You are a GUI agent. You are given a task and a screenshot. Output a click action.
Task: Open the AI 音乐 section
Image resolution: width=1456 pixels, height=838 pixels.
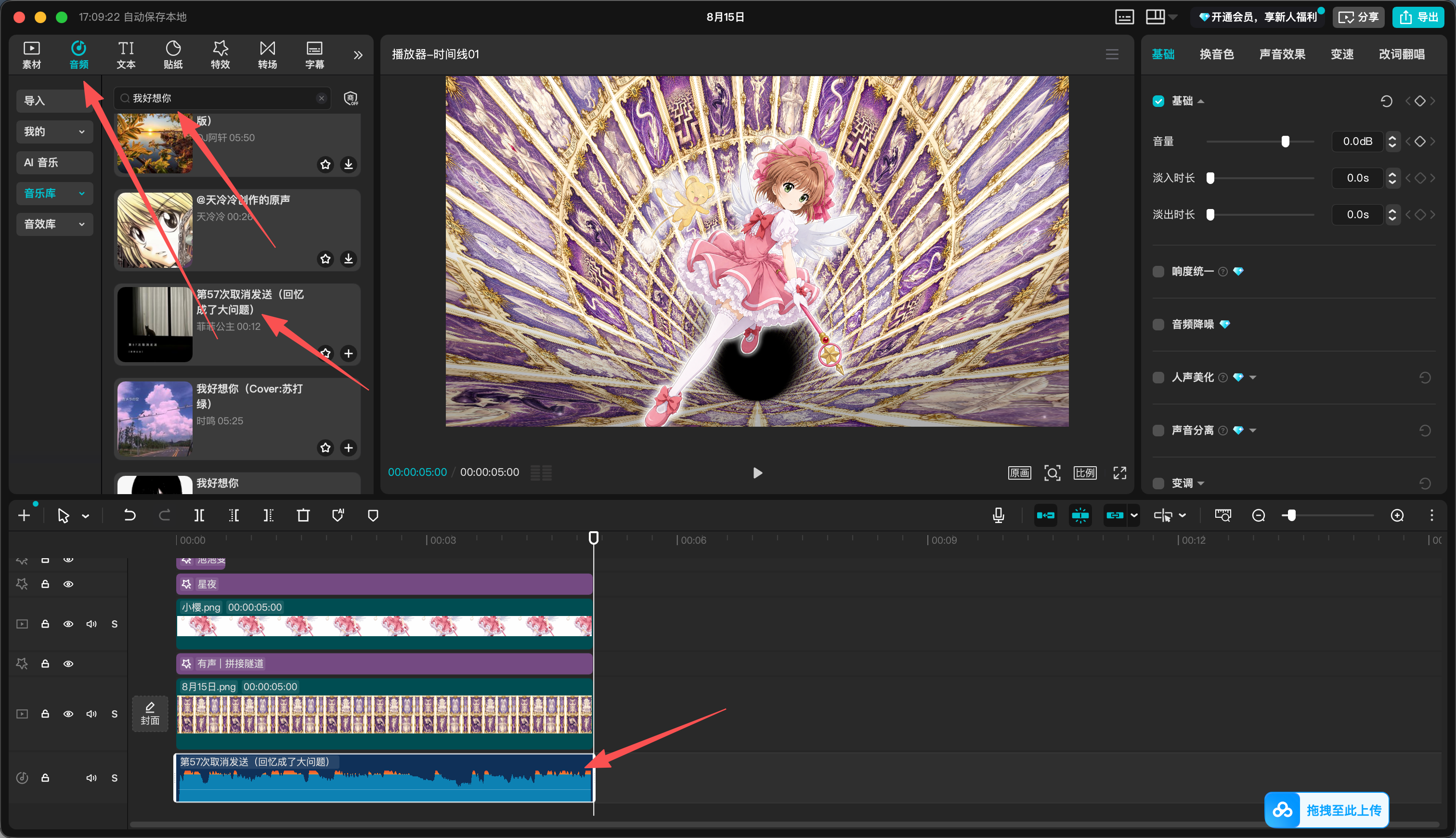54,162
